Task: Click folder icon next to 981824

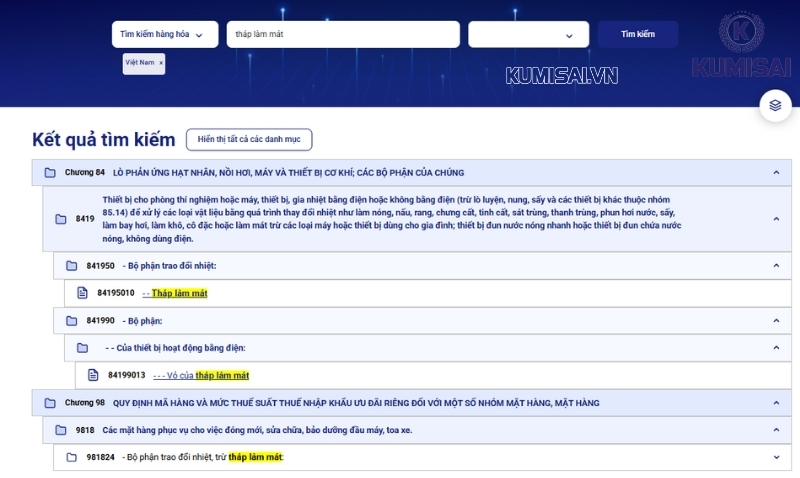Action: pyautogui.click(x=72, y=457)
